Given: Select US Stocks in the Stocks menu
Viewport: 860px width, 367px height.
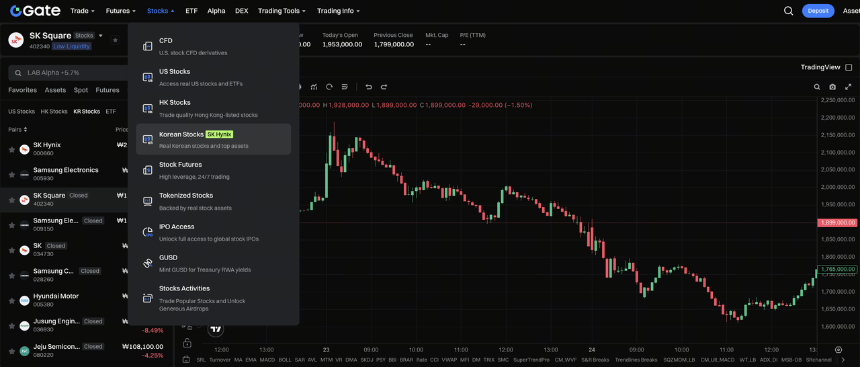Looking at the screenshot, I should tap(213, 77).
